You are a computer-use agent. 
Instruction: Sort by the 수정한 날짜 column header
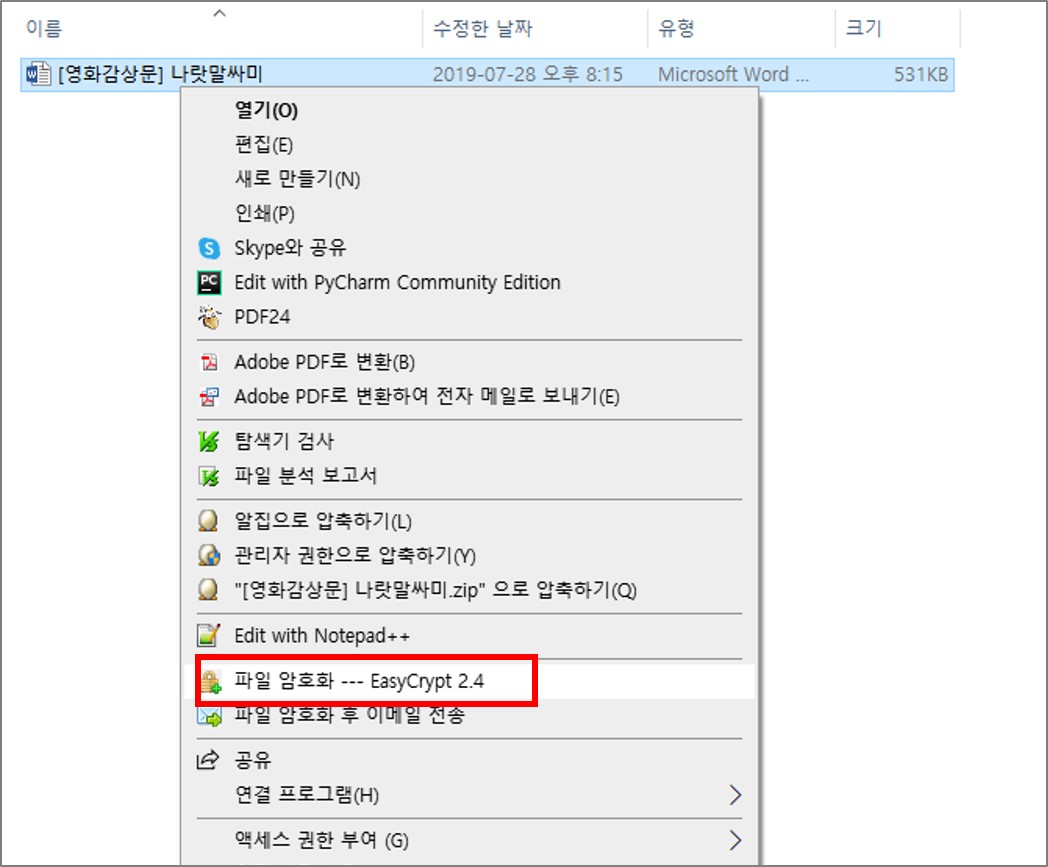coord(483,28)
